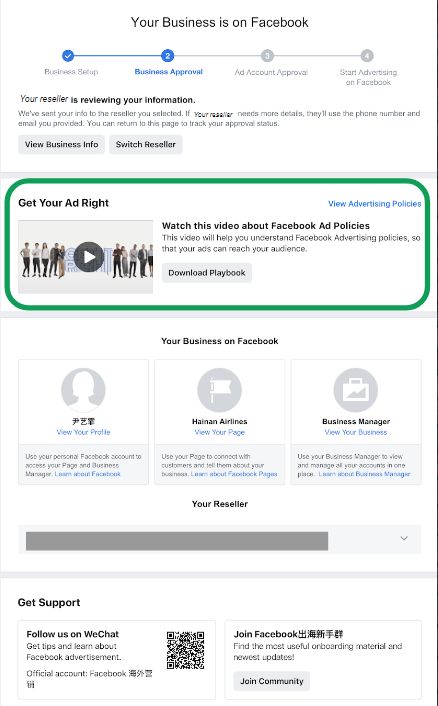Follow the Learn about Facebook link
The height and width of the screenshot is (706, 438).
tap(88, 474)
